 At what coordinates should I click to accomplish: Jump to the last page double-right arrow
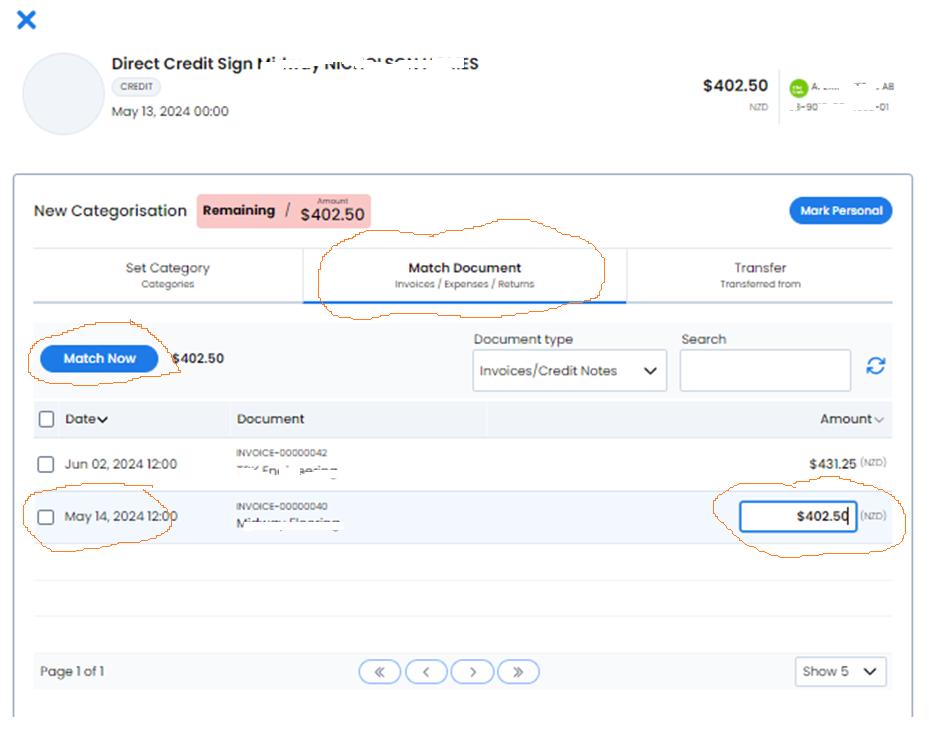pos(518,671)
